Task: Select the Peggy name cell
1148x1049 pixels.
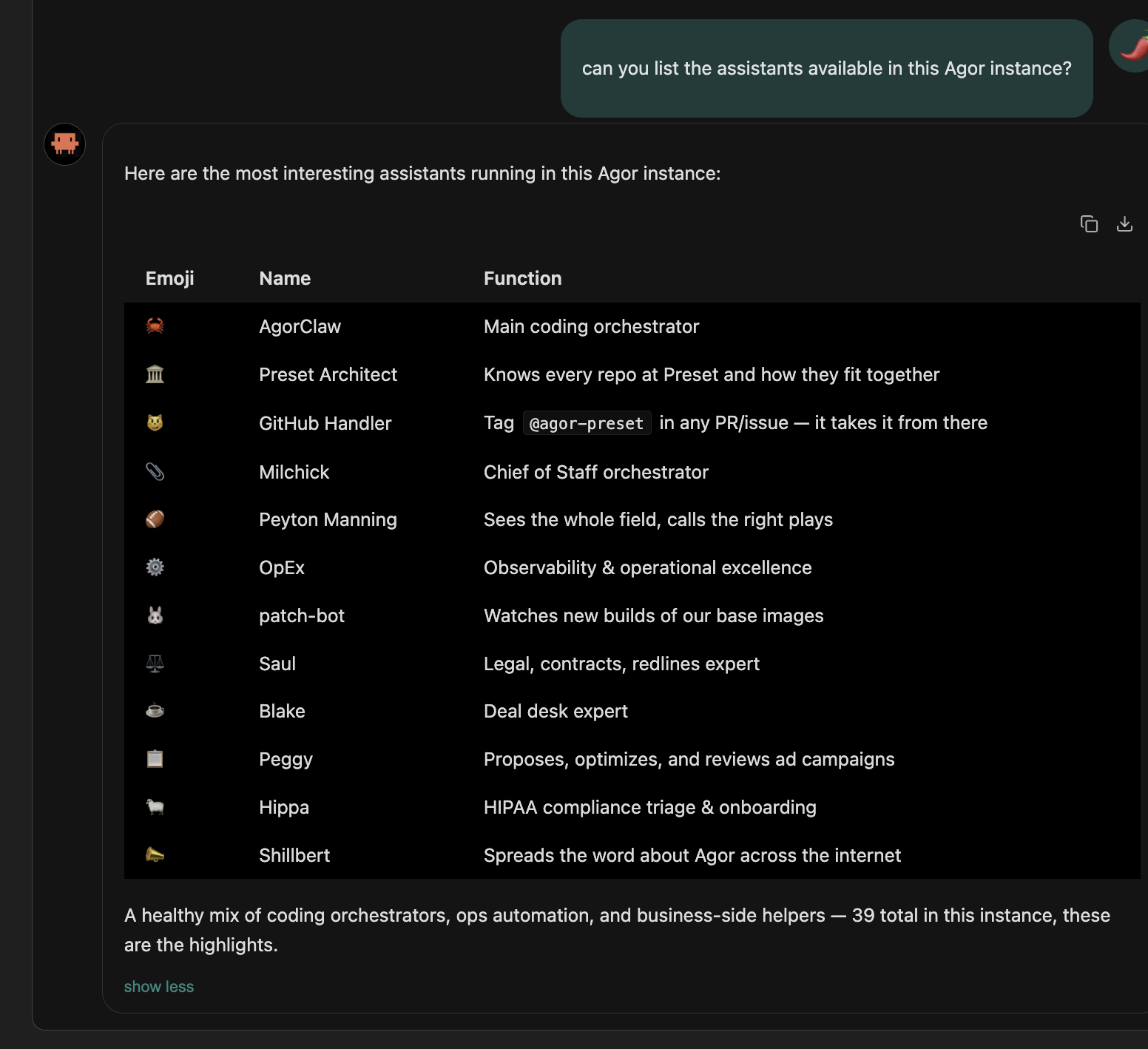Action: (x=286, y=759)
